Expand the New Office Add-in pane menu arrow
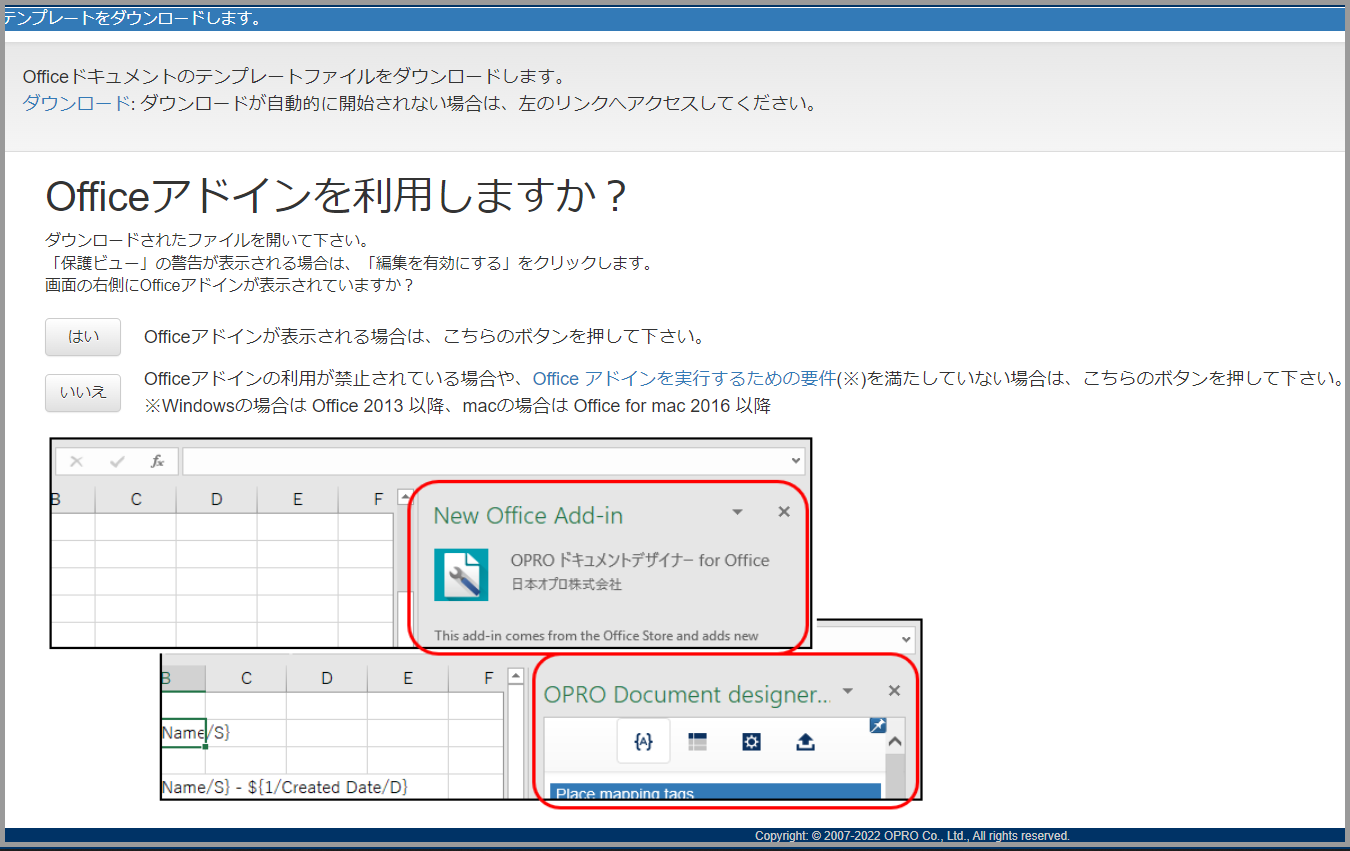 (737, 512)
